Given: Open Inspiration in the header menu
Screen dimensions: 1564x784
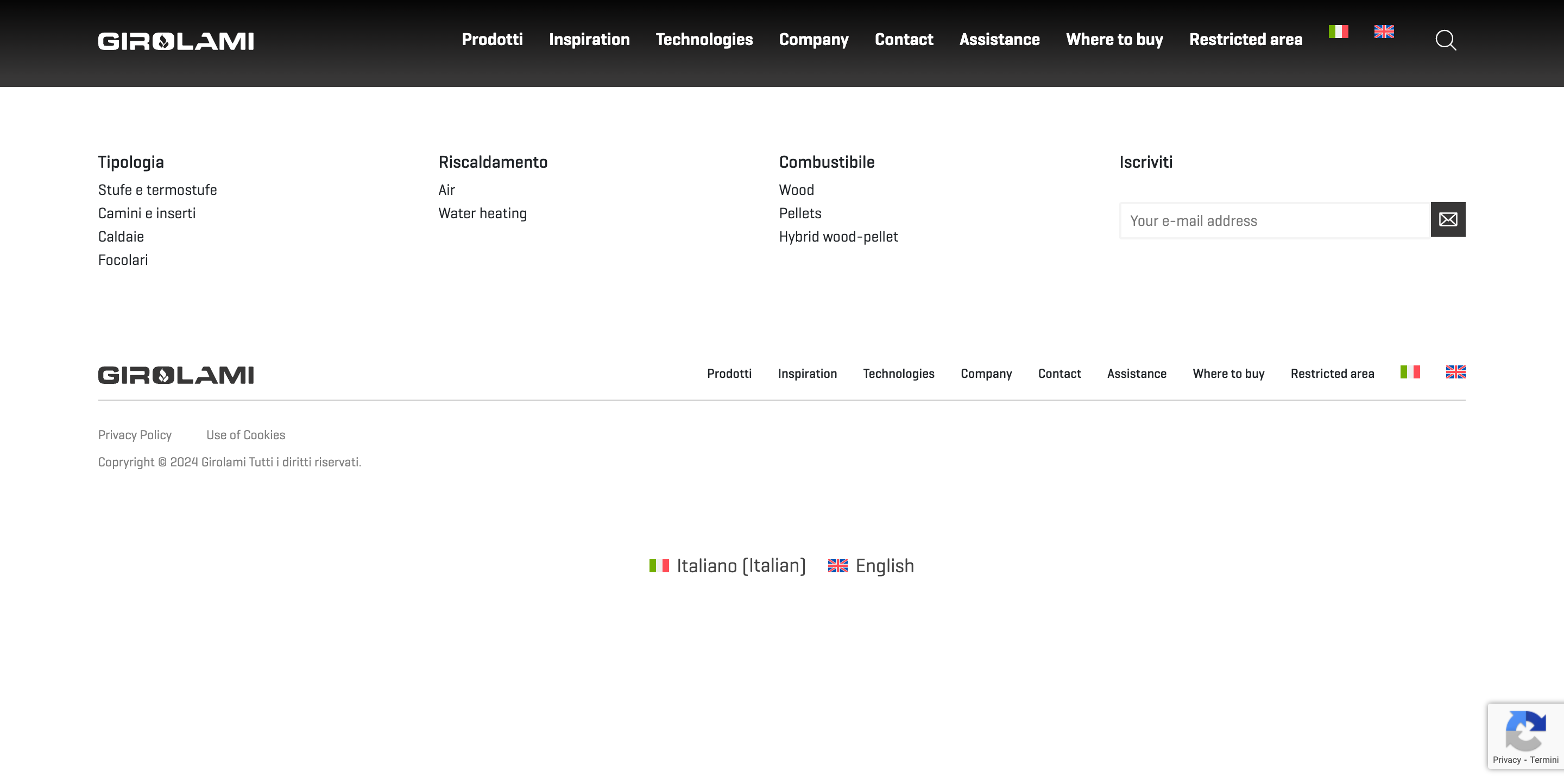Looking at the screenshot, I should tap(589, 40).
